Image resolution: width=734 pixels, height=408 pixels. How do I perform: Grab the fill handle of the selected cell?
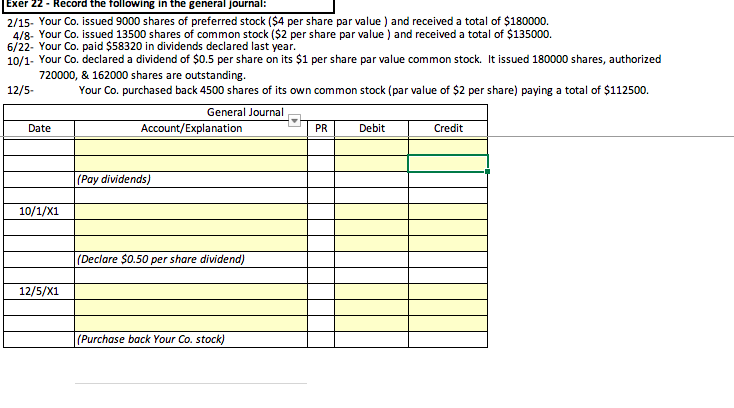(x=487, y=172)
